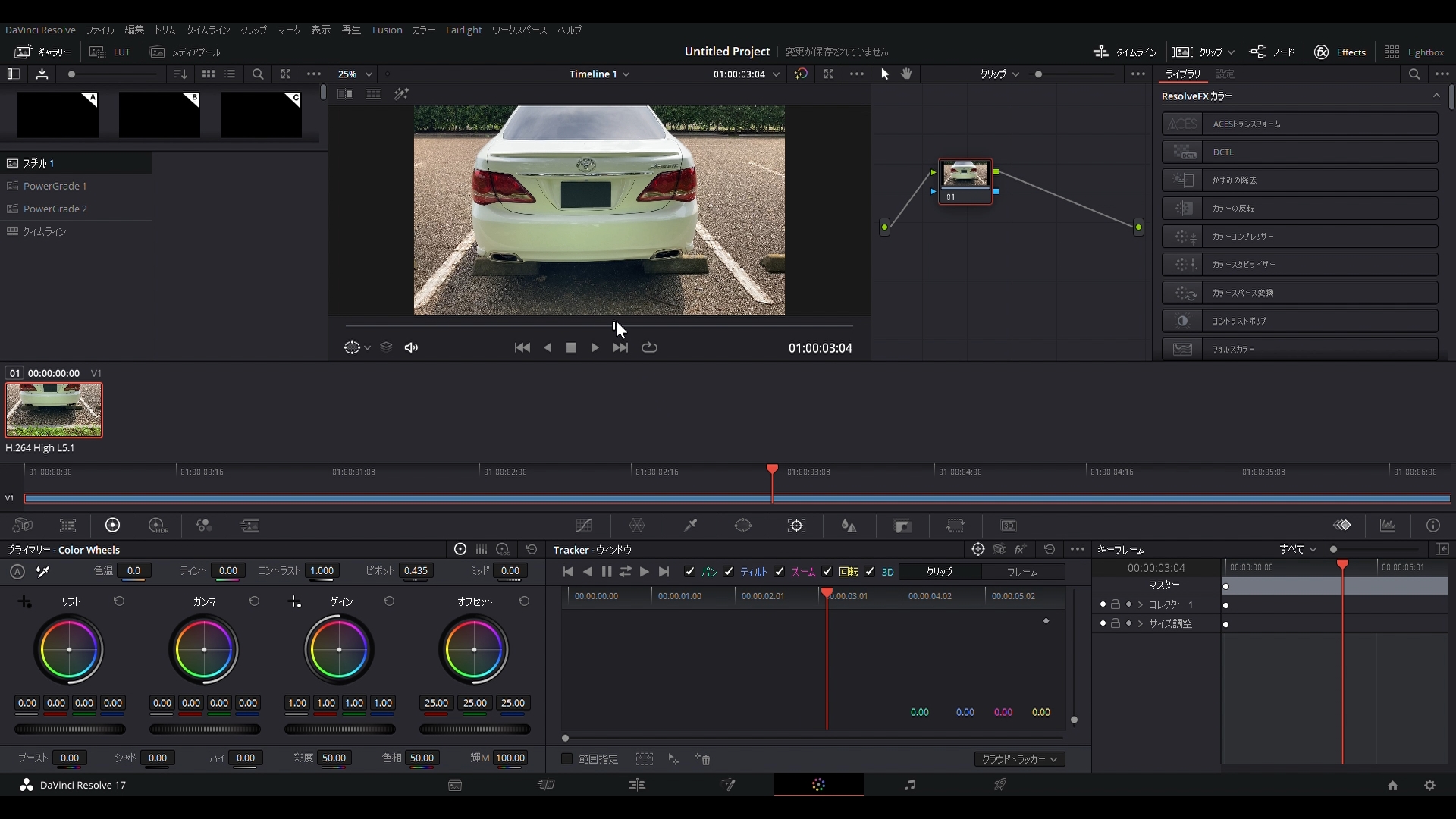This screenshot has height=819, width=1456.
Task: Open the クラウドトラッカー tracker type dropdown
Action: (x=1020, y=759)
